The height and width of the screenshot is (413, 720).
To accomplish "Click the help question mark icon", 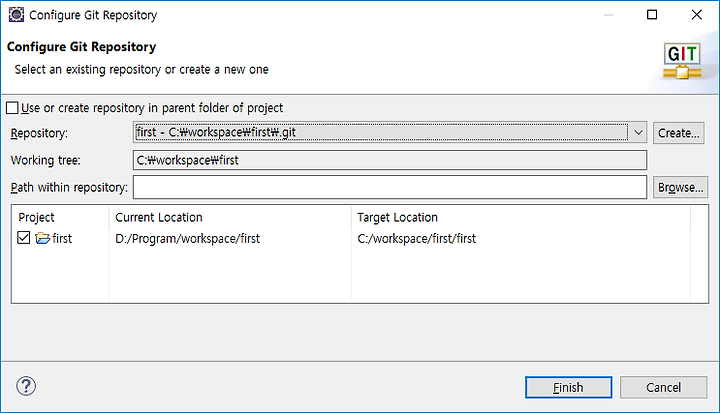I will (x=26, y=386).
